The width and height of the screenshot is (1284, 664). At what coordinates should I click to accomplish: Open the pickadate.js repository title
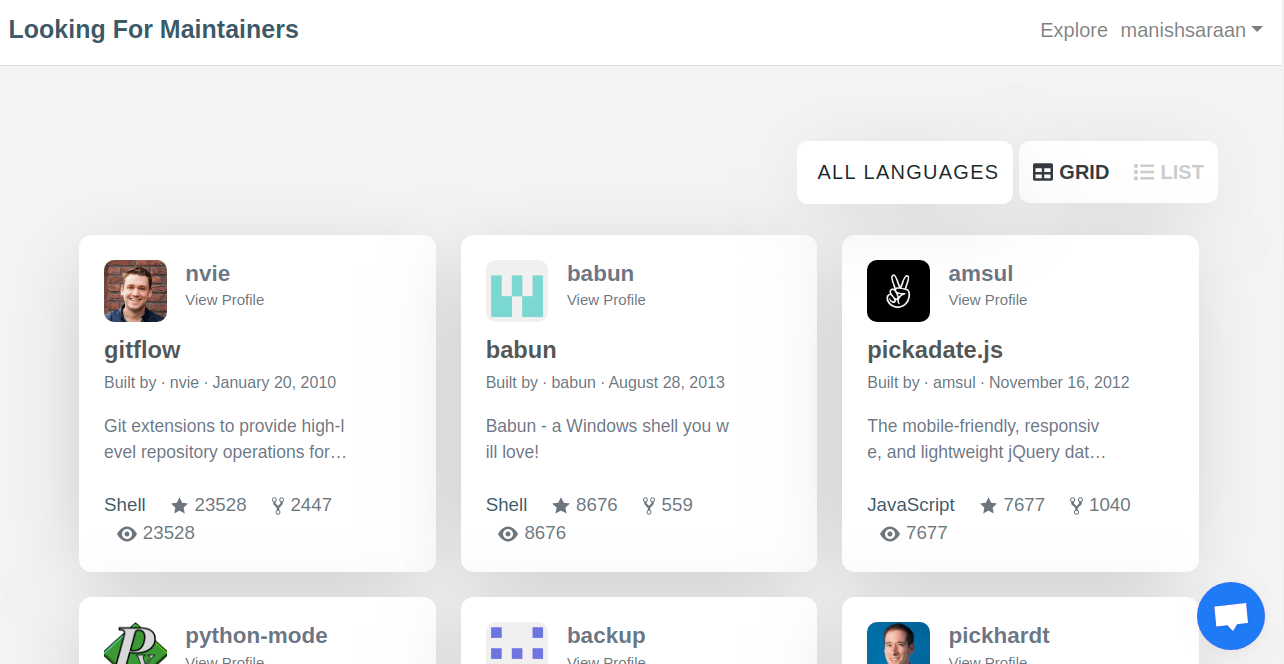click(935, 350)
